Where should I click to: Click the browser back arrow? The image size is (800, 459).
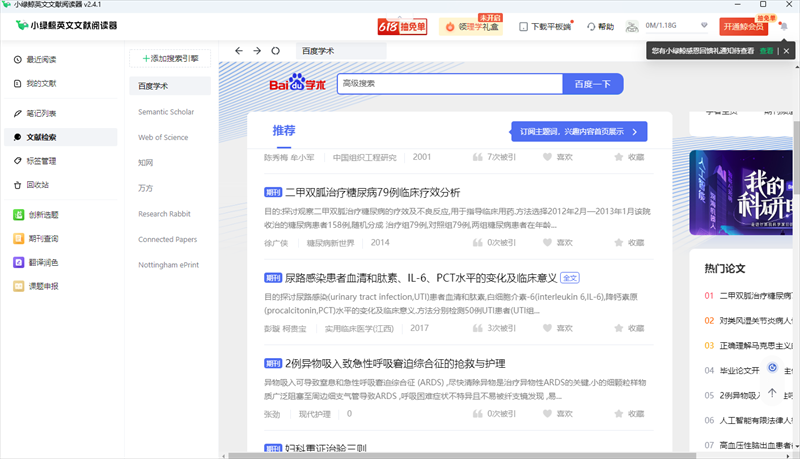[238, 50]
